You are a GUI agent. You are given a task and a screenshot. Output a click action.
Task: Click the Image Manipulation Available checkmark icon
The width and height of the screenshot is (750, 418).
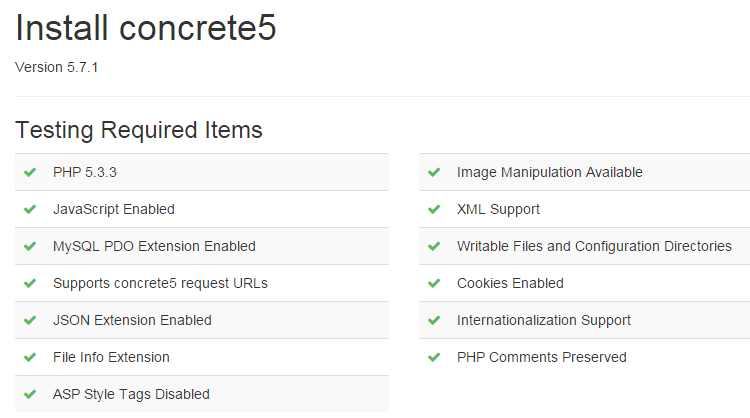click(x=434, y=172)
